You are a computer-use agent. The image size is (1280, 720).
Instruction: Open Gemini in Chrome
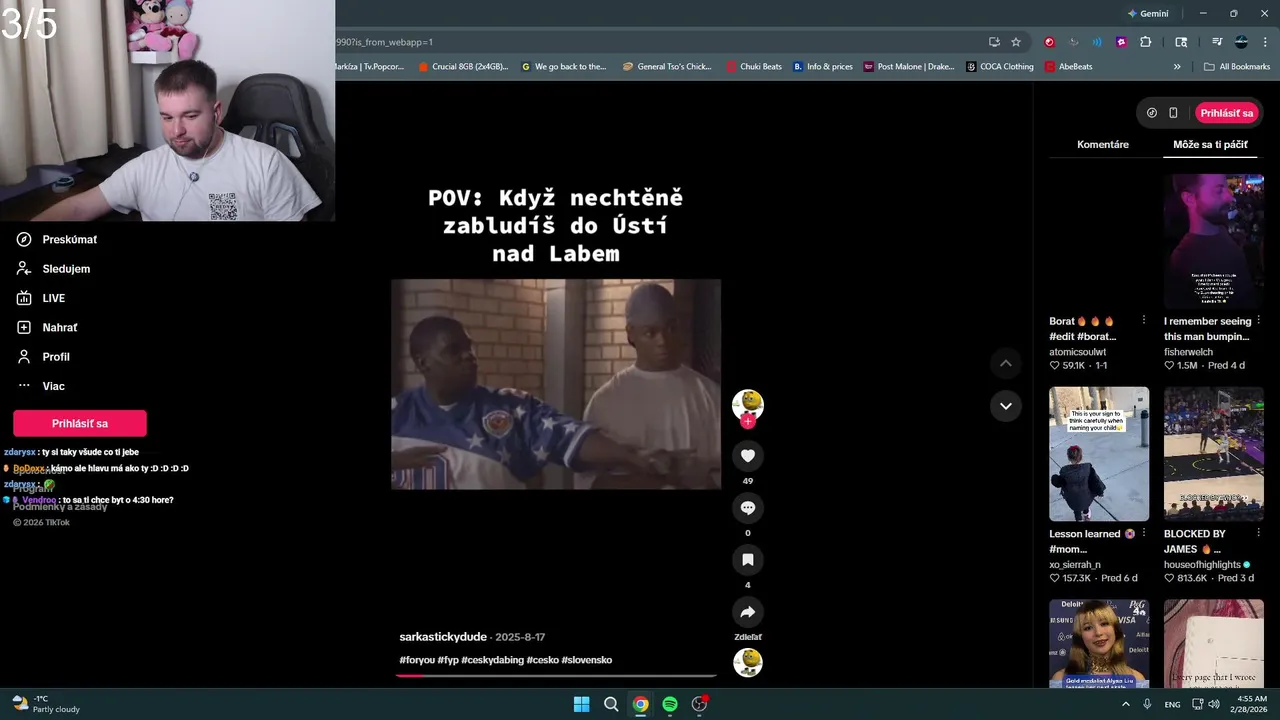[1148, 14]
